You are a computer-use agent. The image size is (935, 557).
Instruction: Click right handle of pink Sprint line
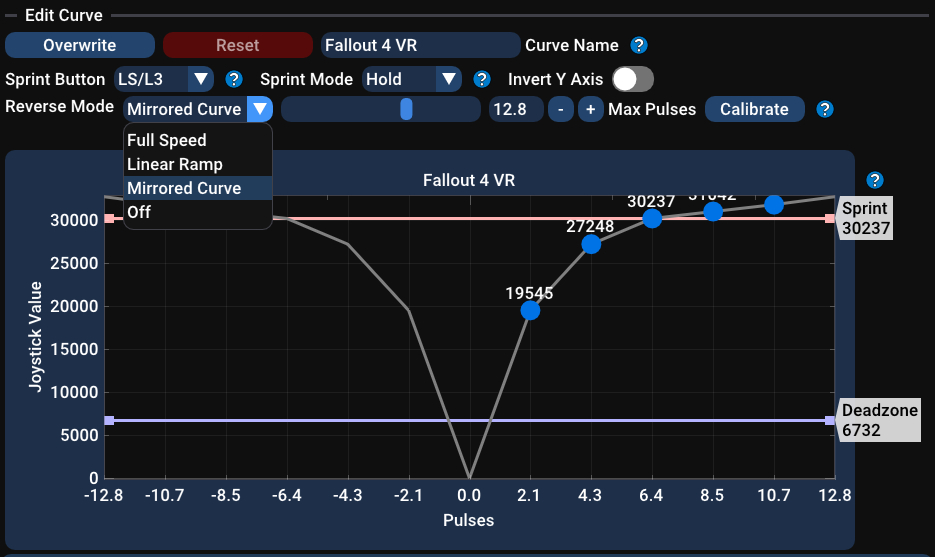click(x=830, y=218)
